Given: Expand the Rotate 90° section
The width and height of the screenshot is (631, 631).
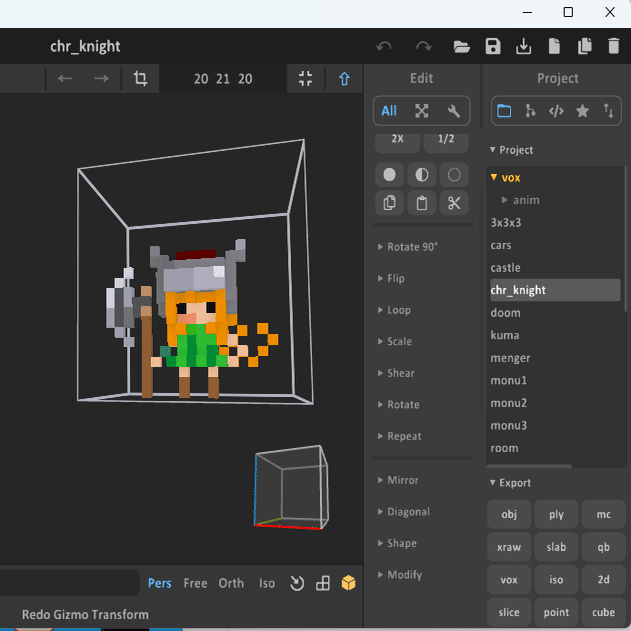Looking at the screenshot, I should [412, 247].
